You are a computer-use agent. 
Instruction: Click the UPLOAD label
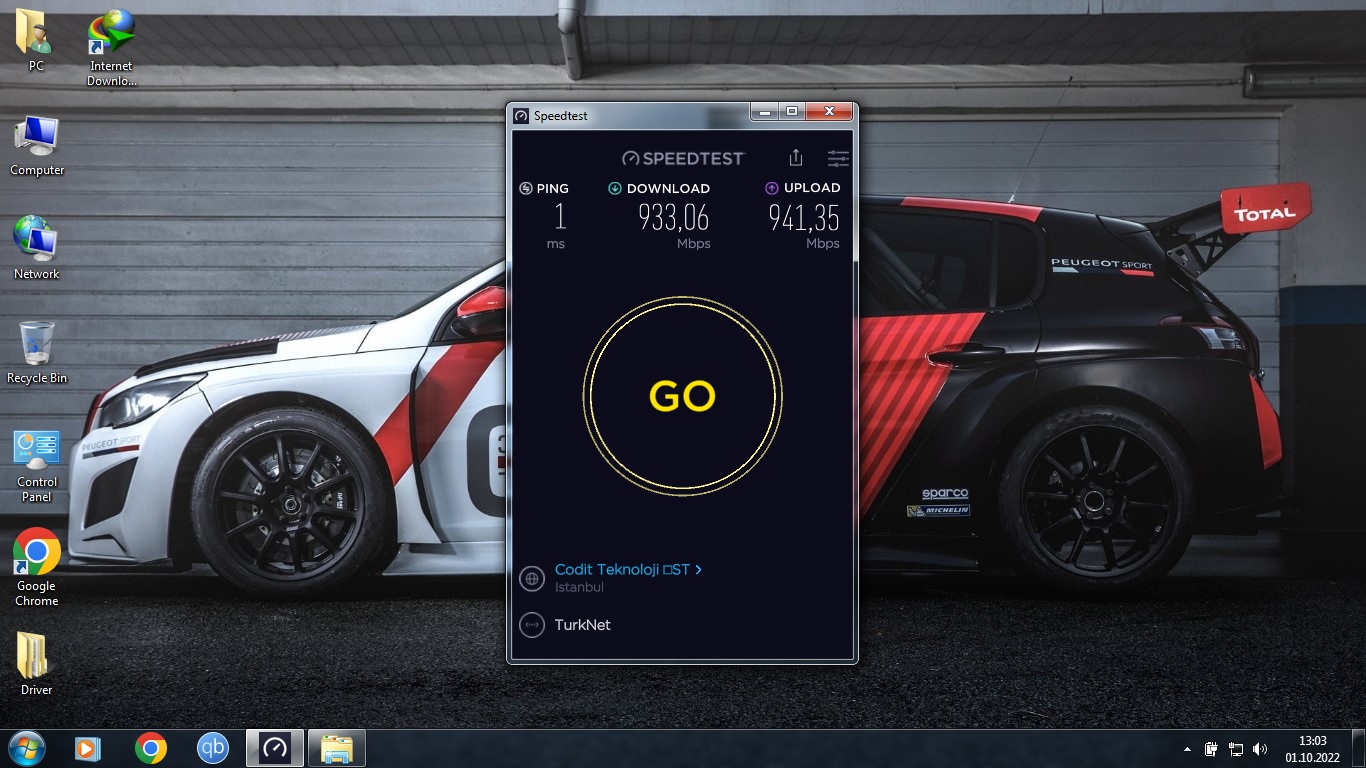(812, 188)
